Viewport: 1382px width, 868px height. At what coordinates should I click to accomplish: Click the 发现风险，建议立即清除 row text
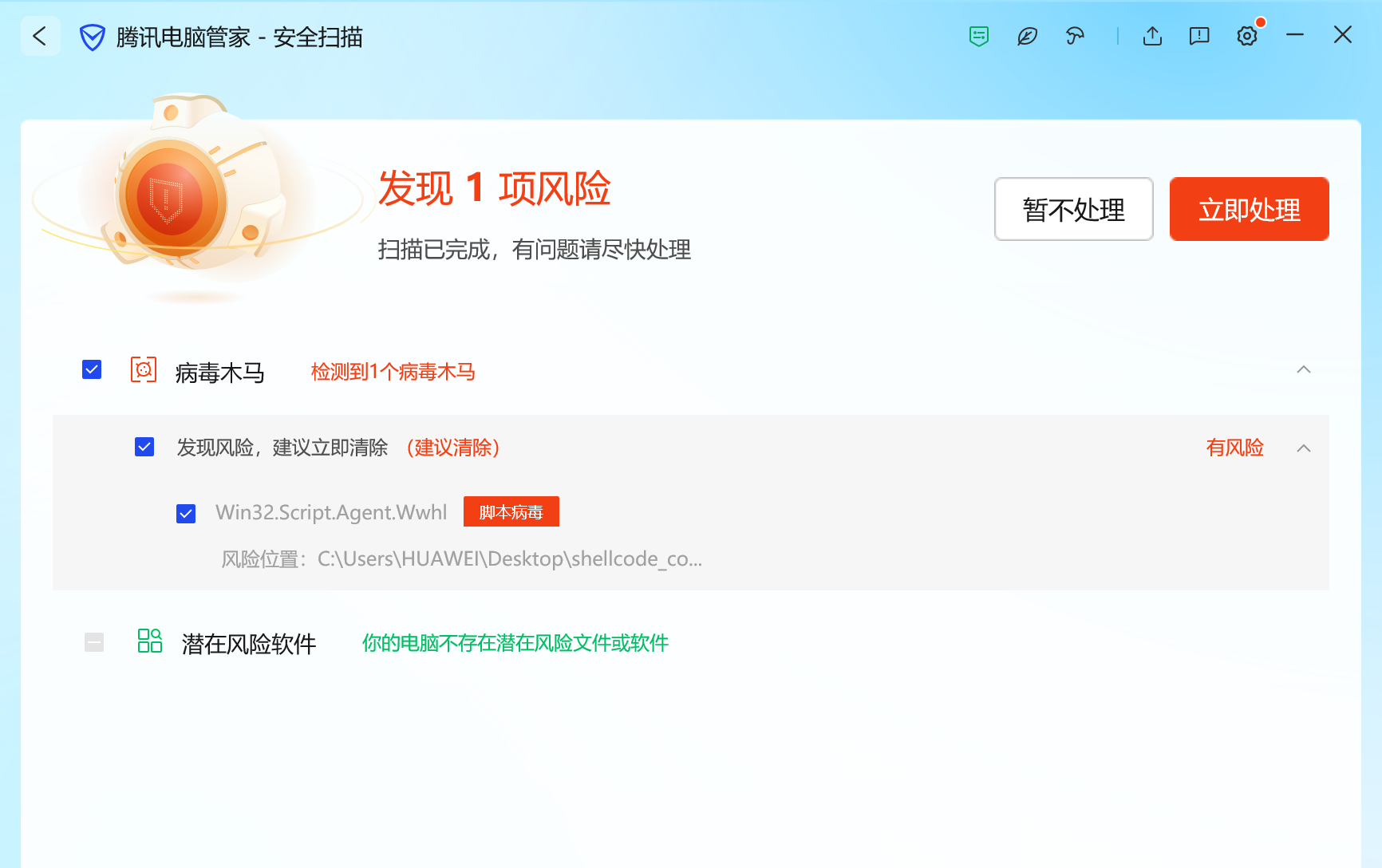click(x=282, y=448)
